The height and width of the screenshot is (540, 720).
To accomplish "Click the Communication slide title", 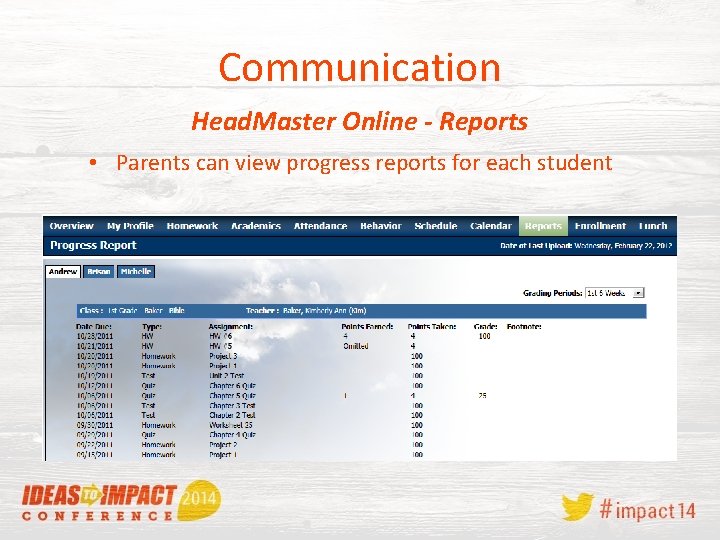I will (x=360, y=67).
